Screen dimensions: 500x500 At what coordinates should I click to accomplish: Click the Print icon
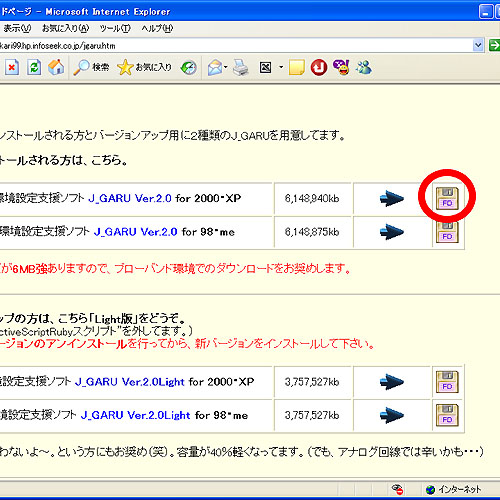[241, 68]
